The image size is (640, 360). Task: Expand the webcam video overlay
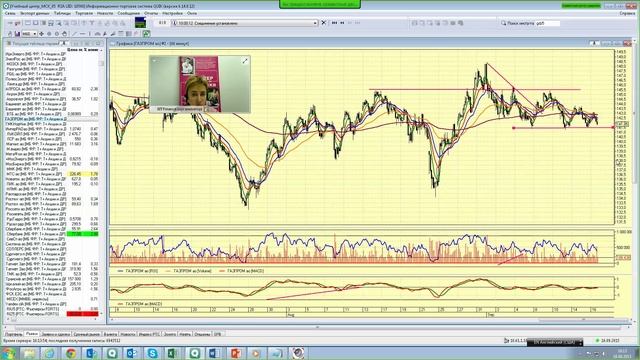click(x=245, y=61)
